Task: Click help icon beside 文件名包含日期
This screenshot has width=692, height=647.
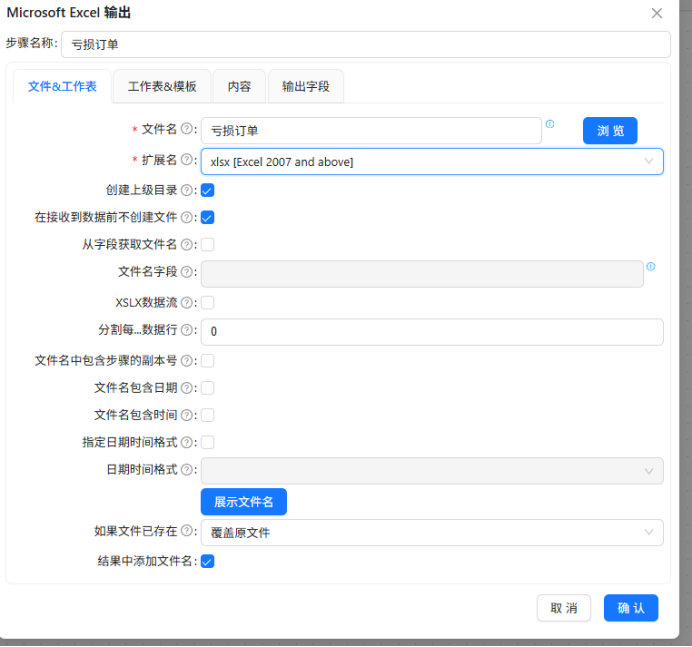Action: pyautogui.click(x=187, y=388)
